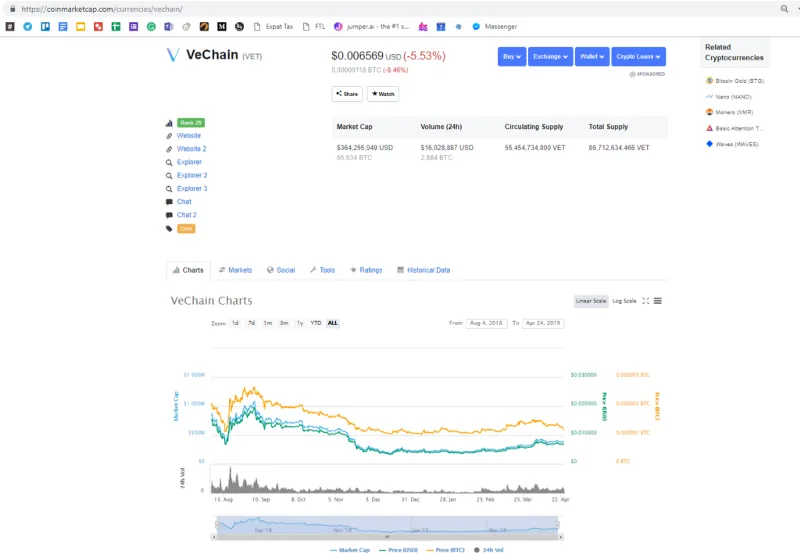Open the jumper.ai bookmark

[x=371, y=27]
